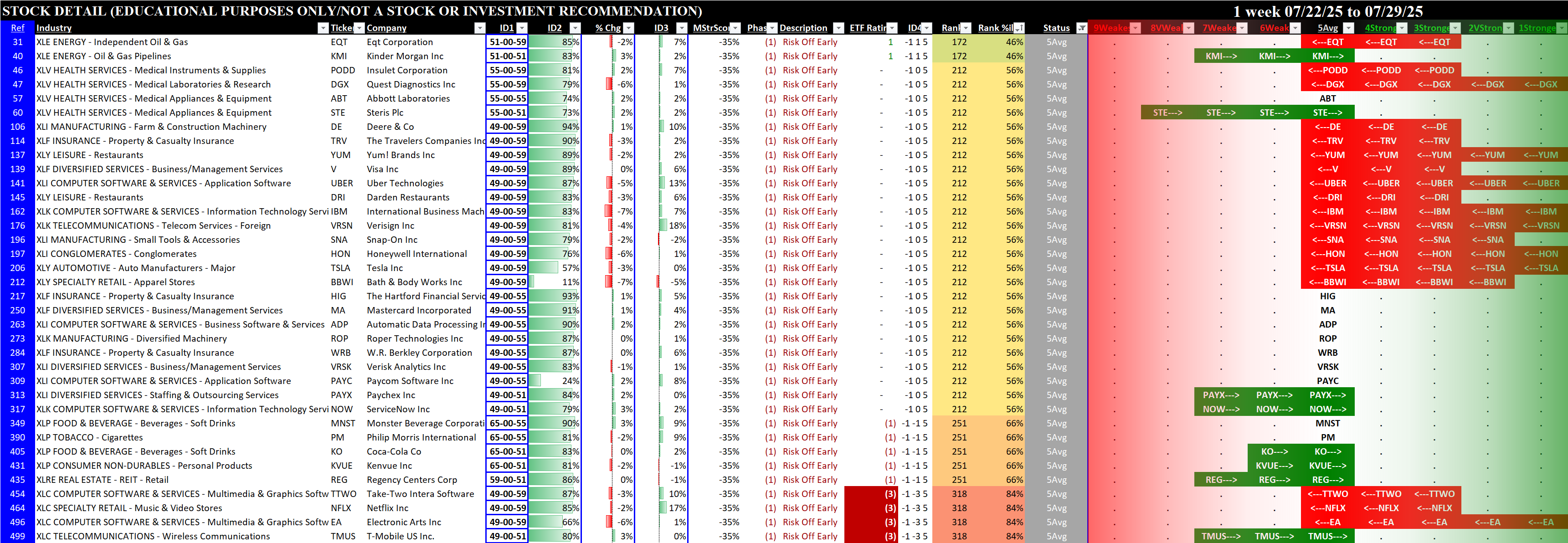This screenshot has height=543, width=1568.
Task: Click the Ref header link
Action: (x=18, y=28)
